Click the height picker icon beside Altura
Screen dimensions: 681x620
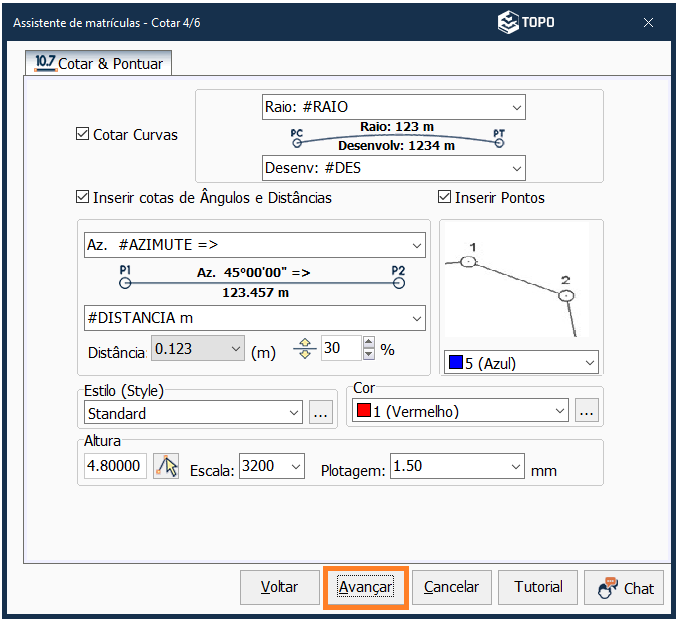[x=166, y=467]
